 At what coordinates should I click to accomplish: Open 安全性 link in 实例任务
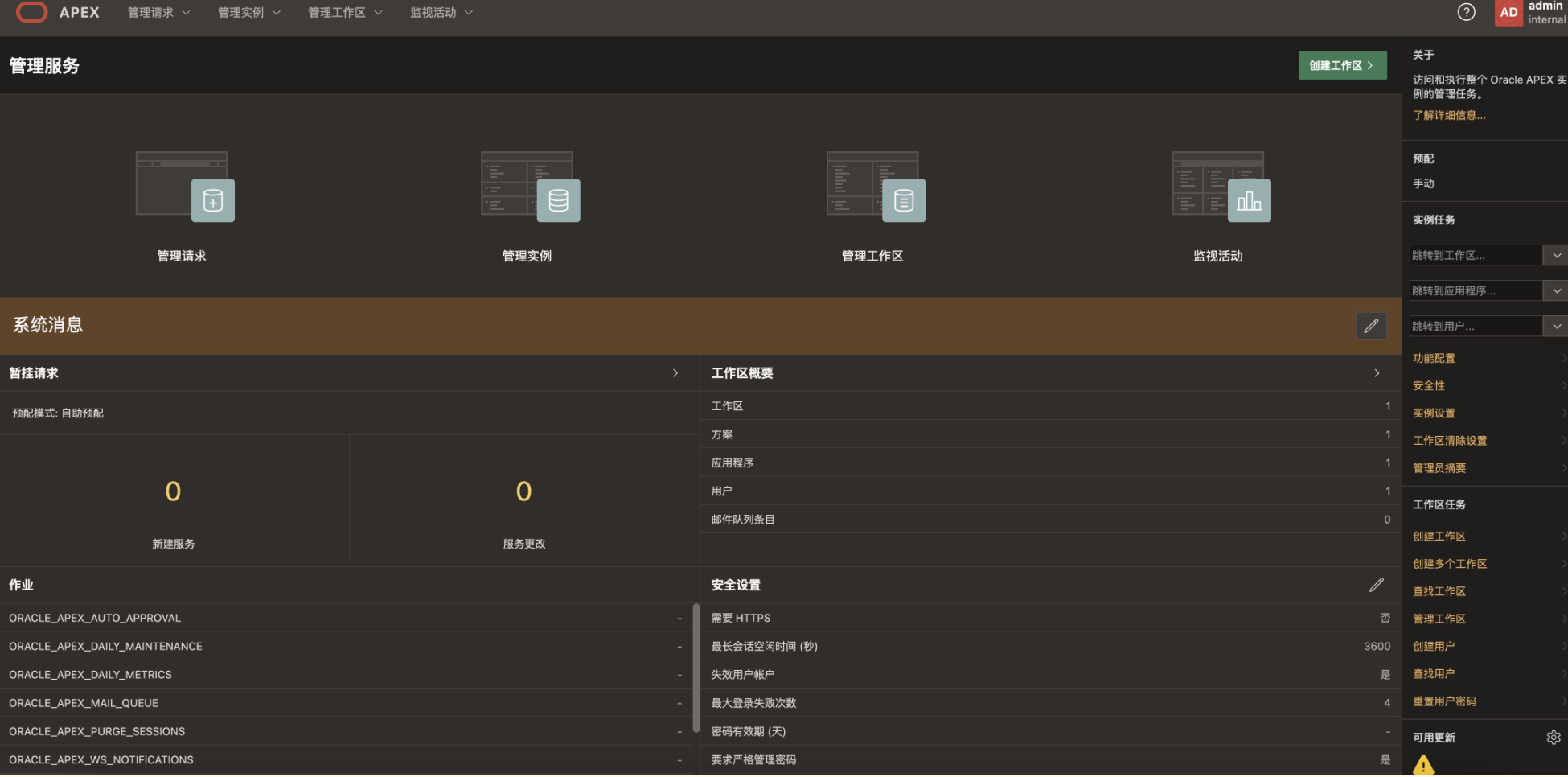click(x=1429, y=385)
